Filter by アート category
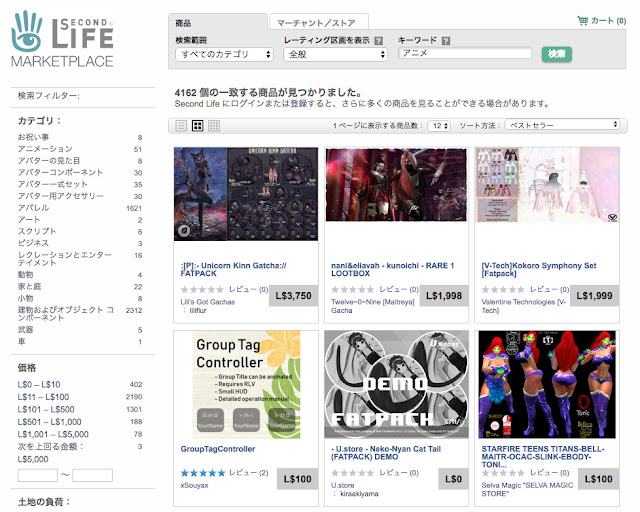This screenshot has height=512, width=640. coord(29,220)
